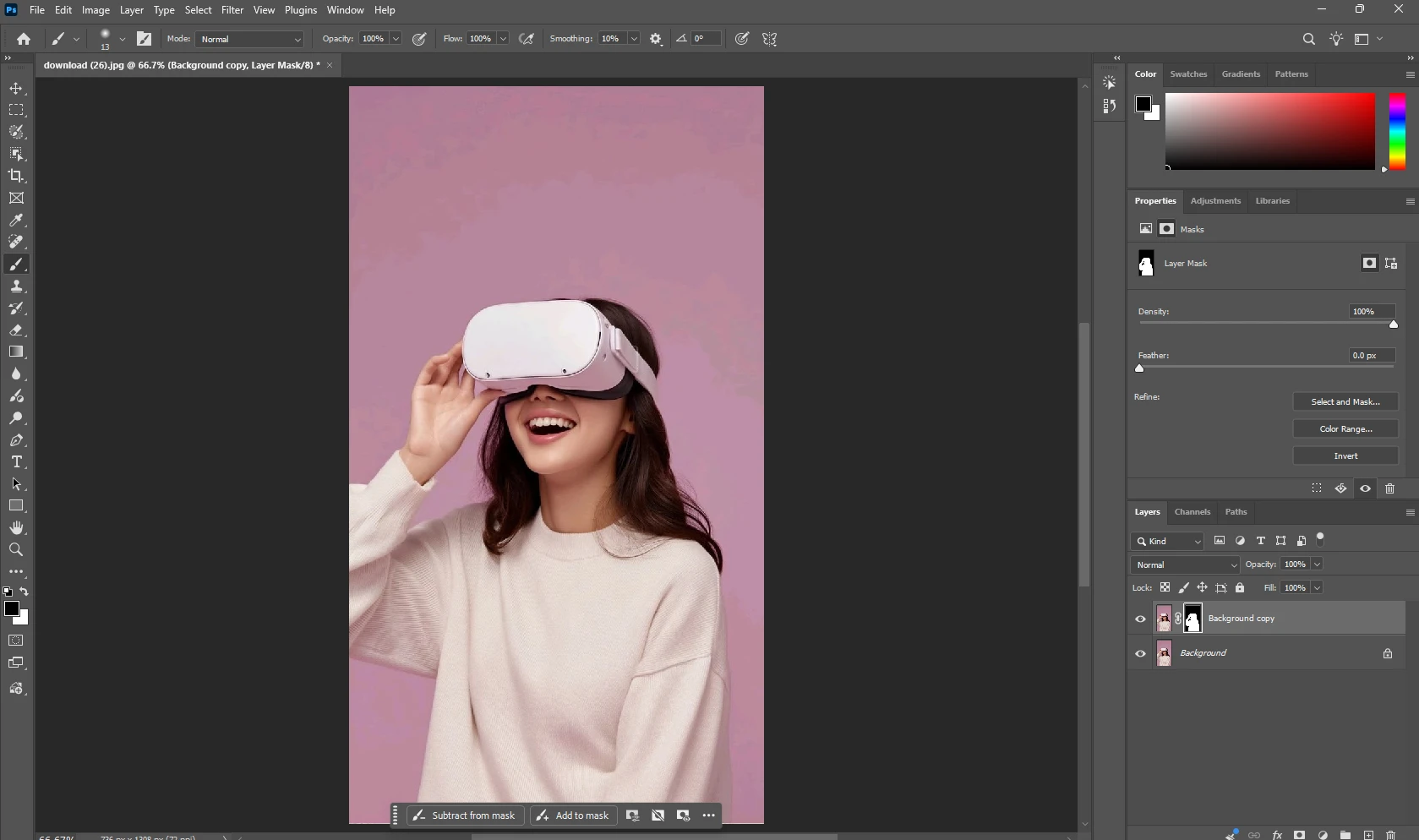Select the Hand tool
The image size is (1419, 840).
tap(16, 527)
